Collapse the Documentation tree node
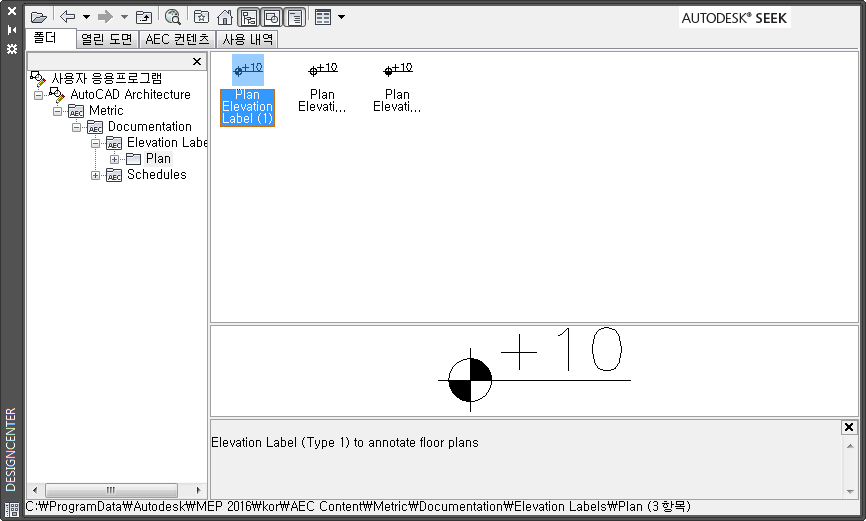 point(76,127)
